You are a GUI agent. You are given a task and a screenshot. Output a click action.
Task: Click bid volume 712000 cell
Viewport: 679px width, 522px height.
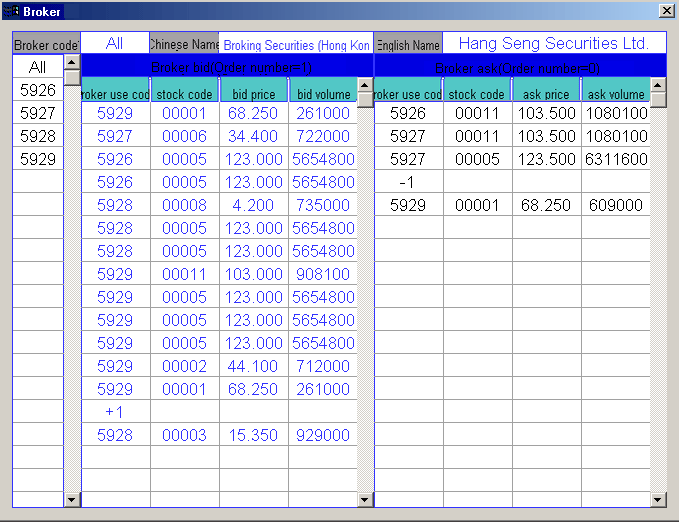(323, 366)
